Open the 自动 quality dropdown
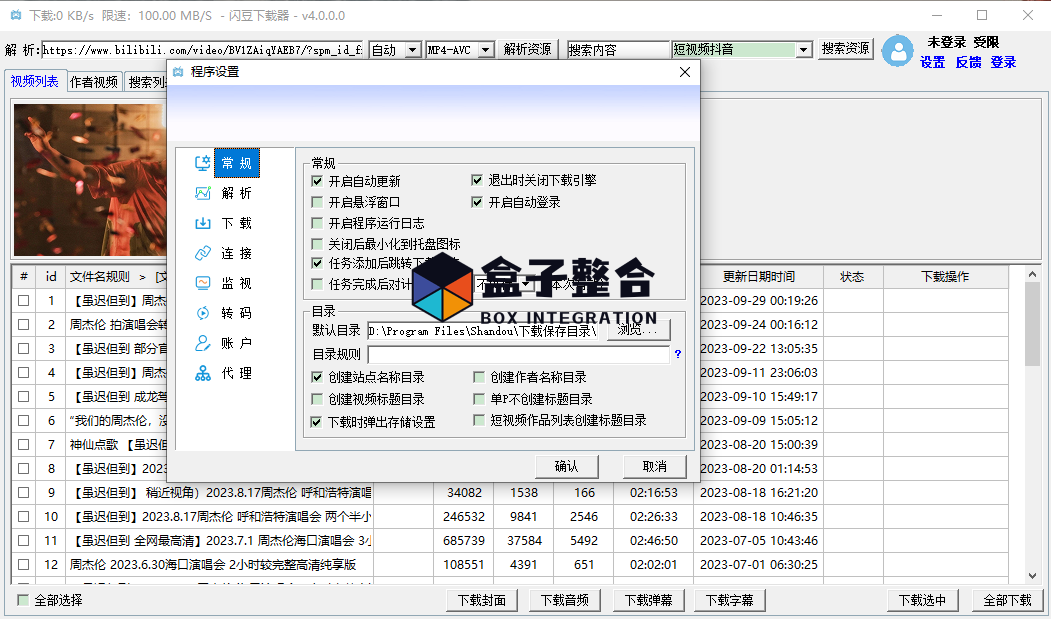Image resolution: width=1051 pixels, height=619 pixels. 414,50
